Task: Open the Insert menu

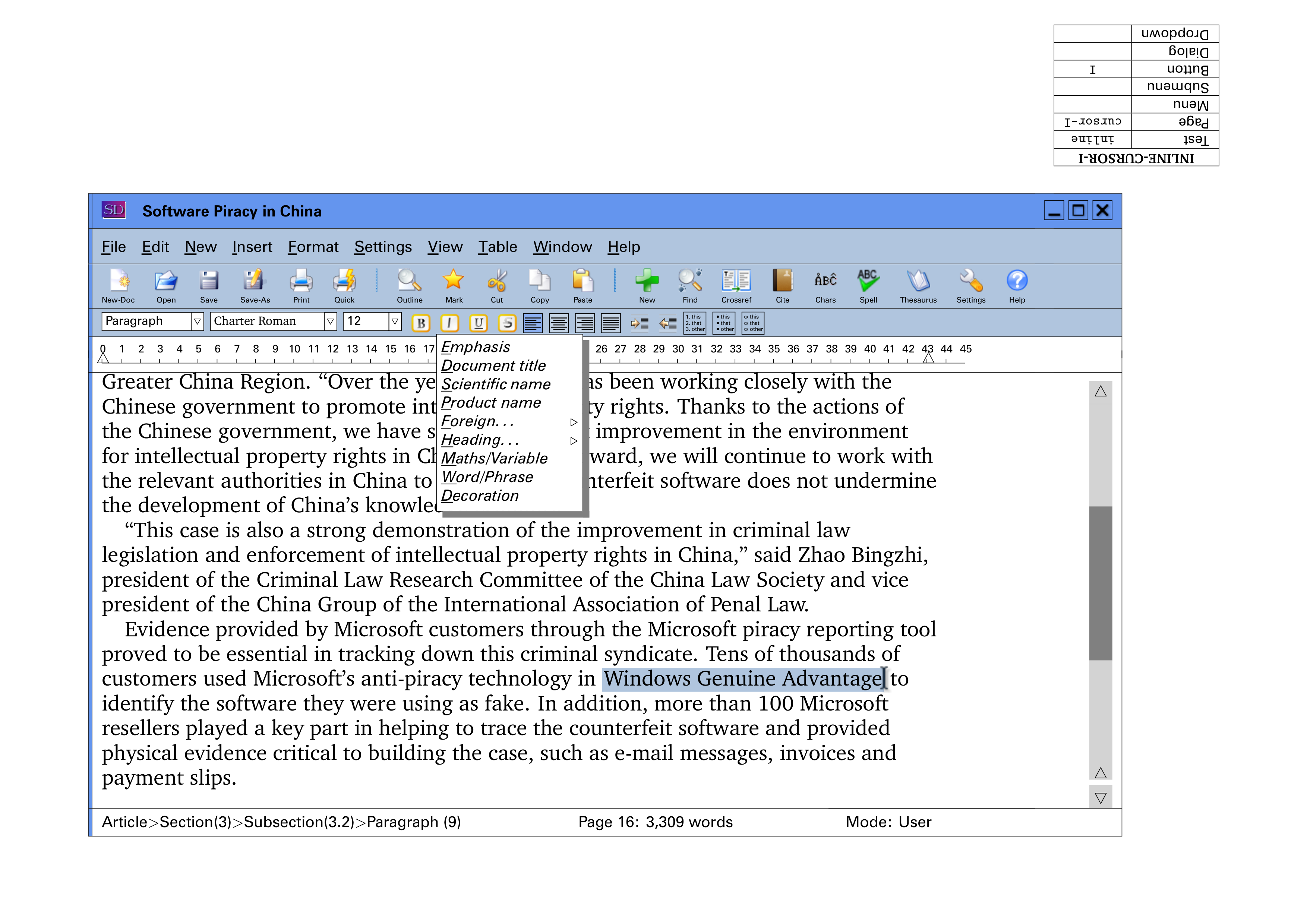Action: (x=252, y=247)
